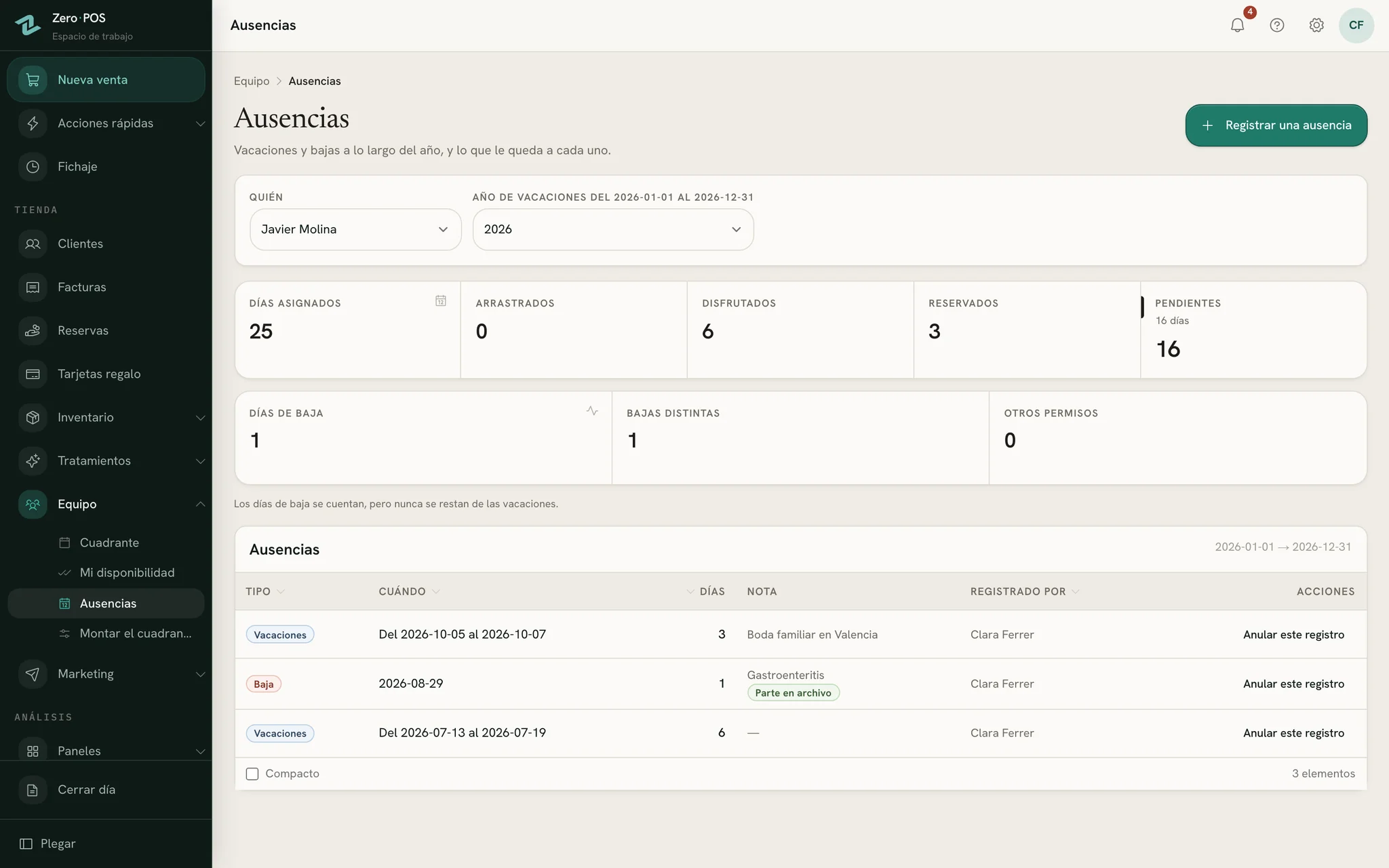The image size is (1389, 868).
Task: Click the Pendientes 16 days card
Action: pyautogui.click(x=1253, y=330)
